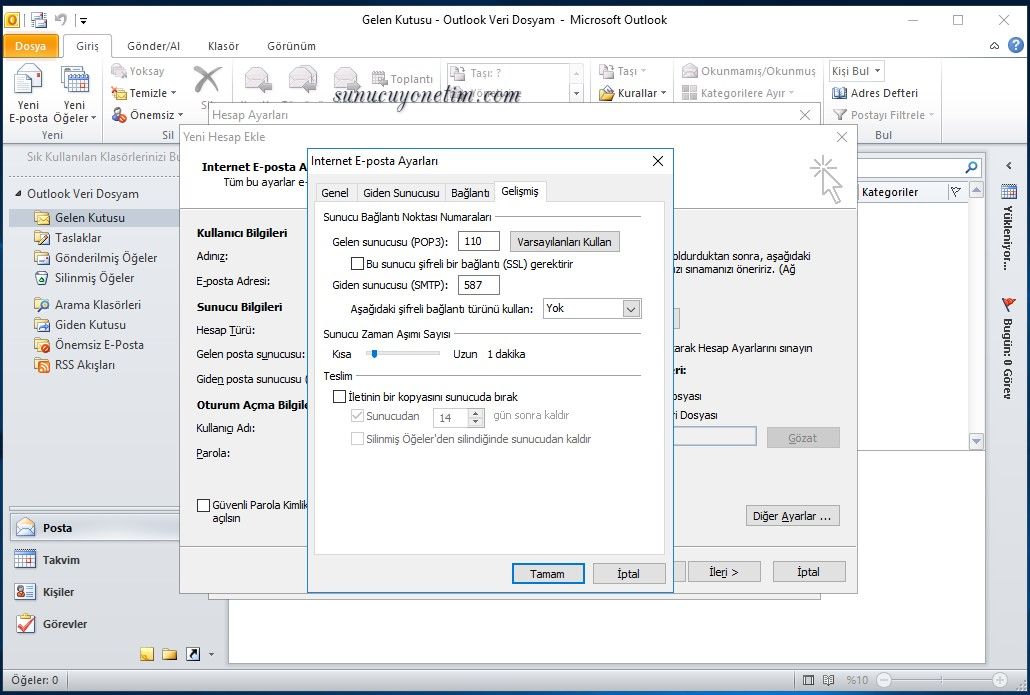Check İletinin bir kopyasını sunucuda bırak
The width and height of the screenshot is (1030, 695).
(340, 397)
